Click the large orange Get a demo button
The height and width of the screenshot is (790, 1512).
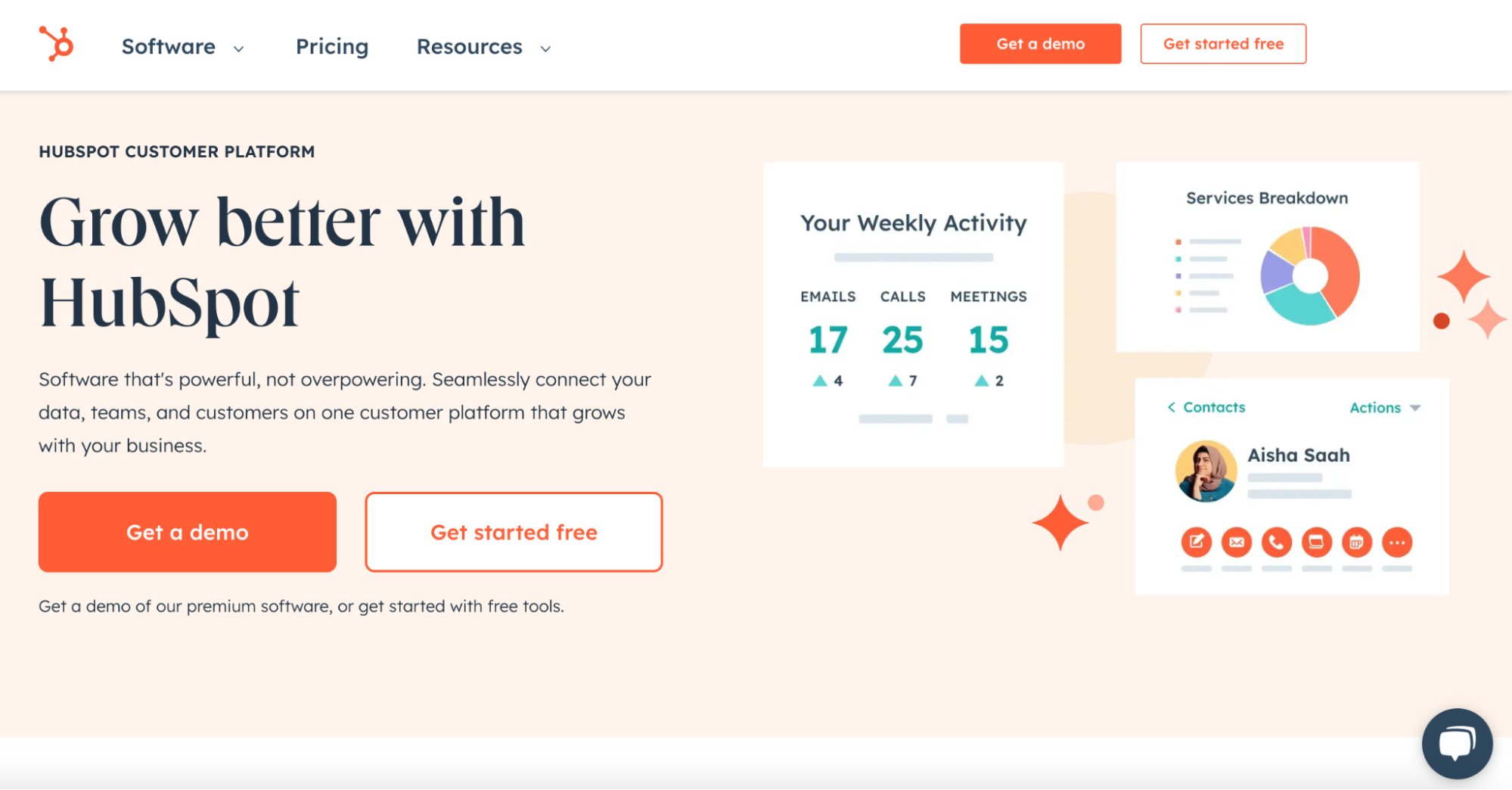[x=187, y=531]
